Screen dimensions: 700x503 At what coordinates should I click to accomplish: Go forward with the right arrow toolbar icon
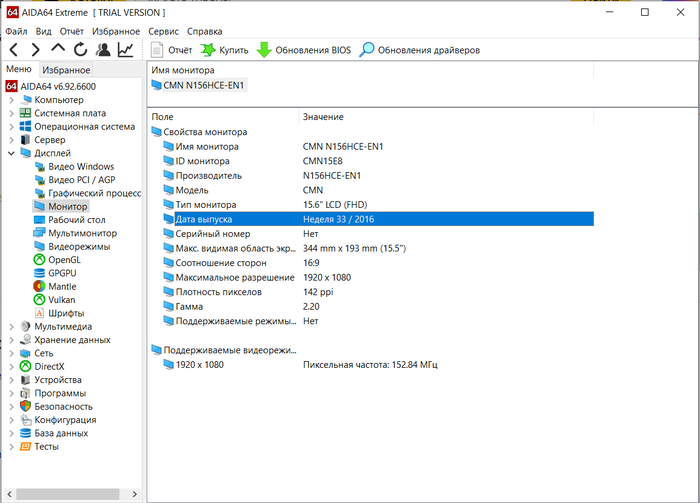[x=36, y=50]
